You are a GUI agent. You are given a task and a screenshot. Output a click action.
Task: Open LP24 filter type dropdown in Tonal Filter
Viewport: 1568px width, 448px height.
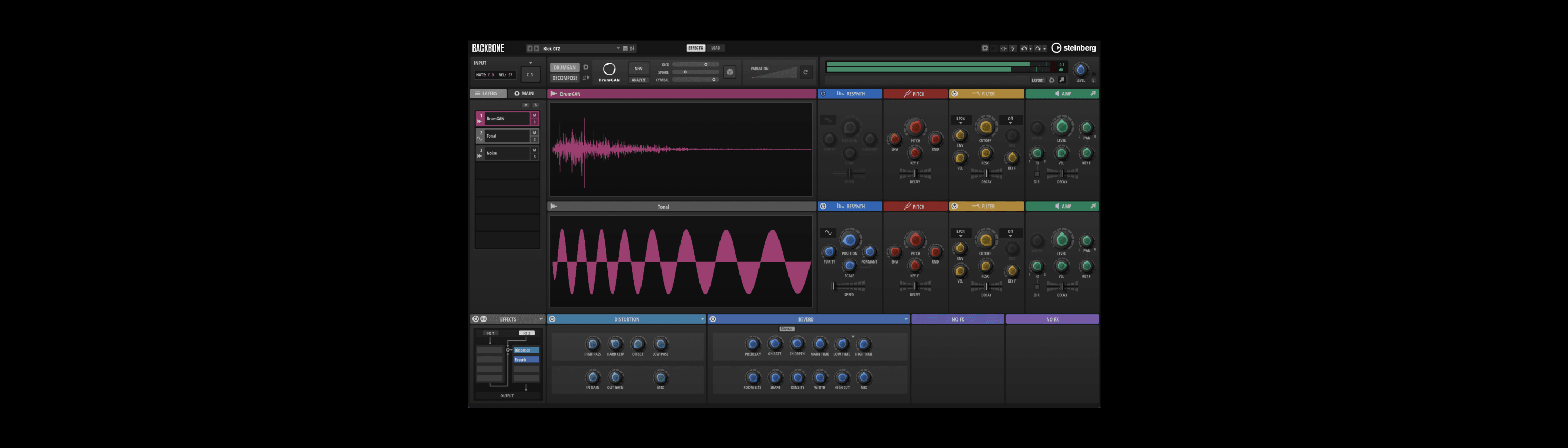tap(961, 232)
